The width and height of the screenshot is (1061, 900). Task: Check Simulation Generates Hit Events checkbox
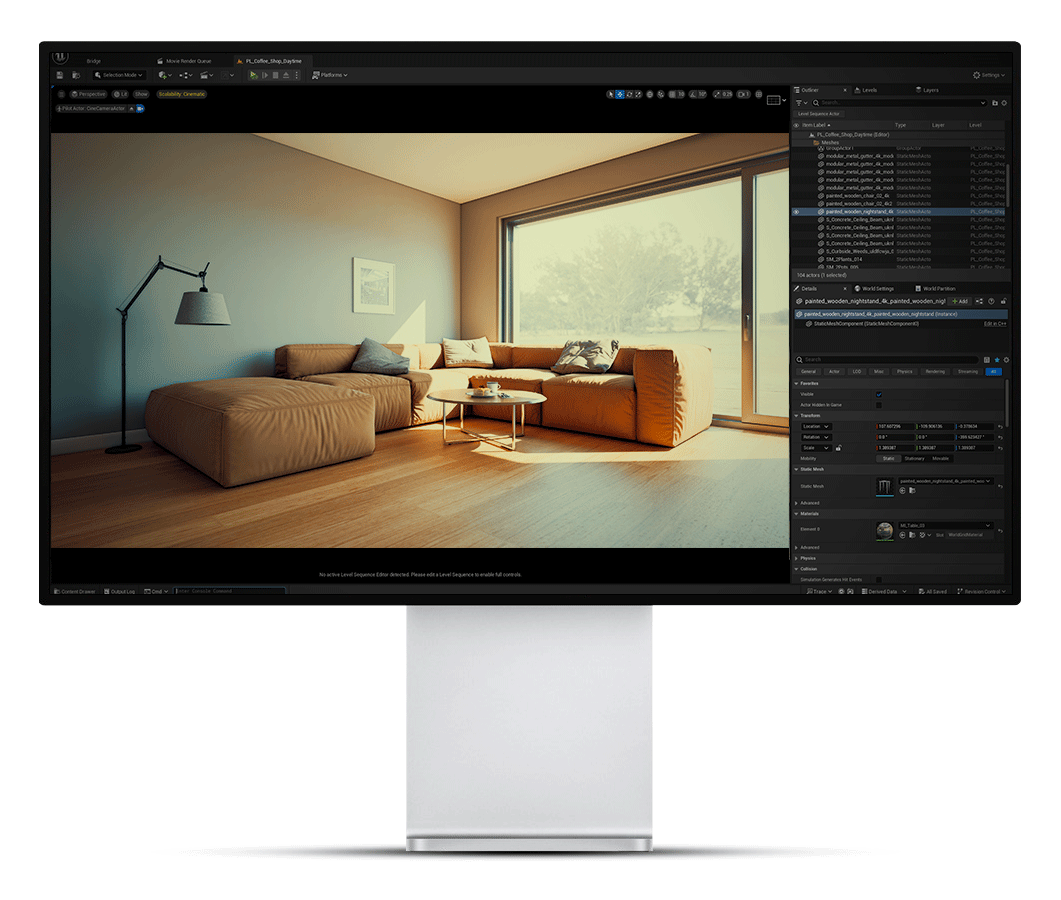click(x=879, y=580)
